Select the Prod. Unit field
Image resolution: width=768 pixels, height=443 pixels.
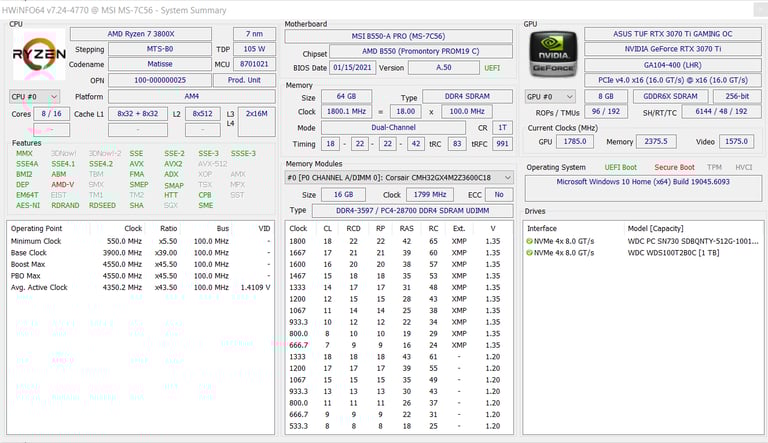(x=244, y=80)
